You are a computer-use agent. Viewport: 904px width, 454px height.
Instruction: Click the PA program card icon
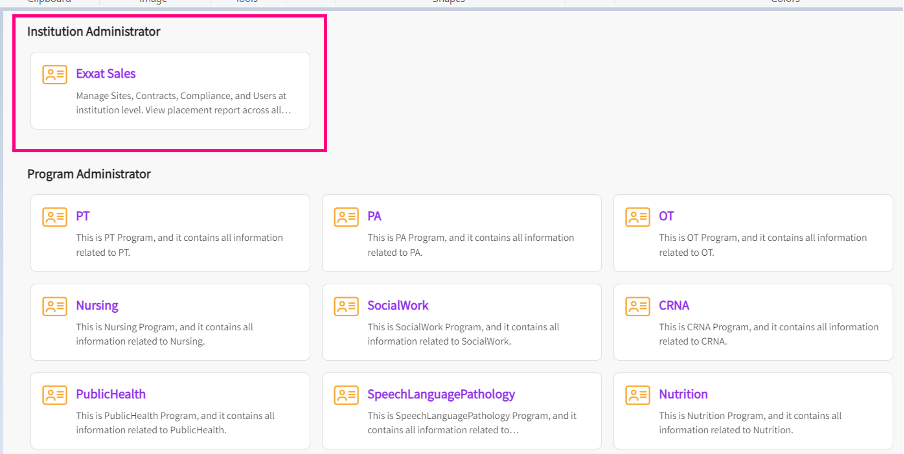click(346, 217)
